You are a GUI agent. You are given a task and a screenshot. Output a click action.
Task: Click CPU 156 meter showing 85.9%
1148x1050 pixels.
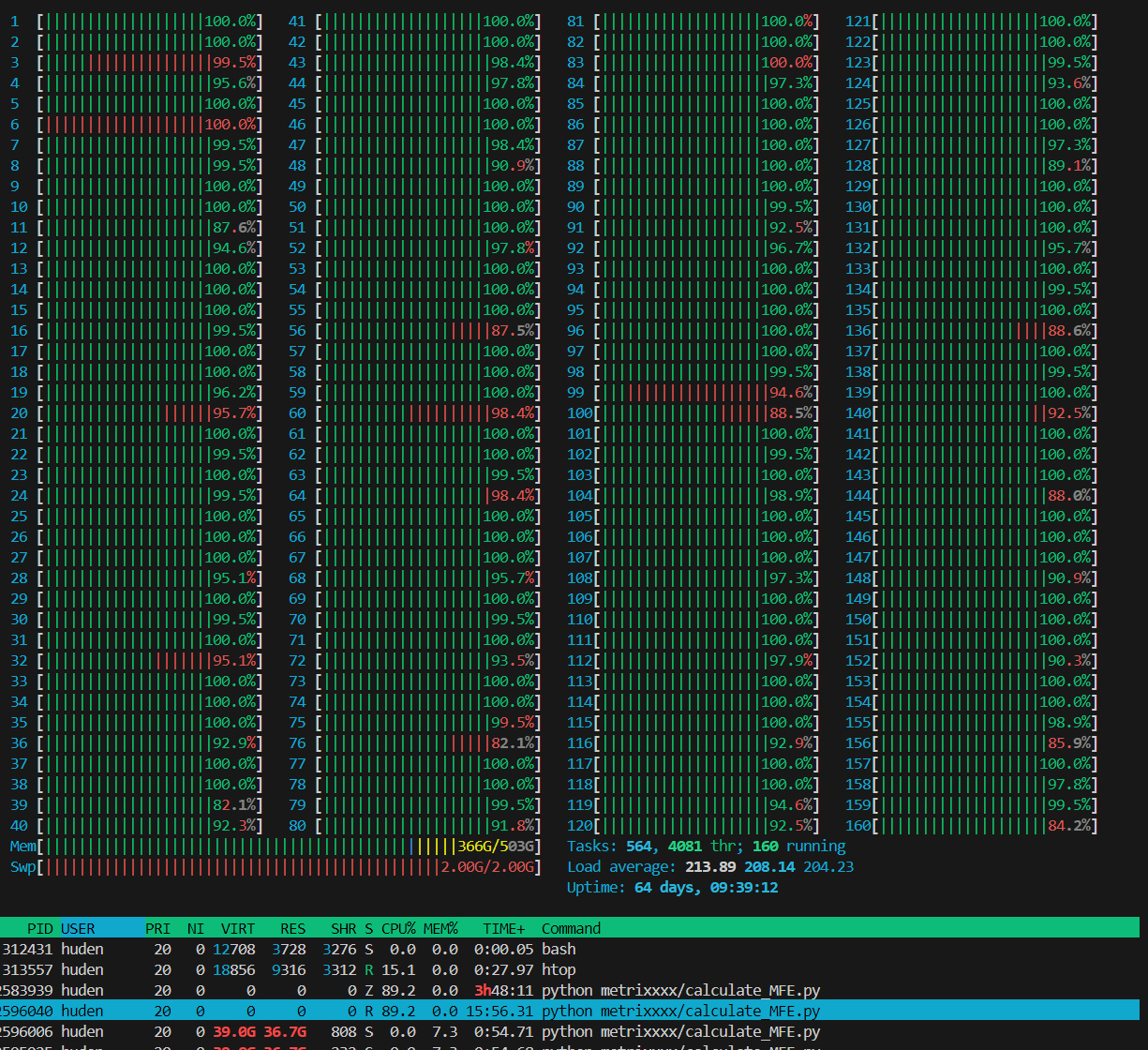972,742
